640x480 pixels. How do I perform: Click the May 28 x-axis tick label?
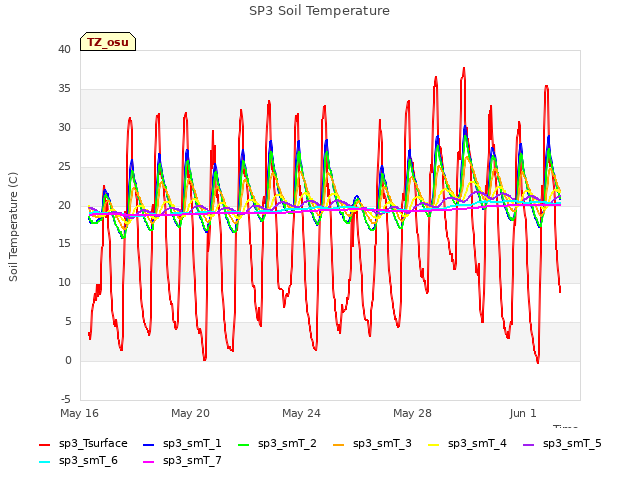[412, 413]
